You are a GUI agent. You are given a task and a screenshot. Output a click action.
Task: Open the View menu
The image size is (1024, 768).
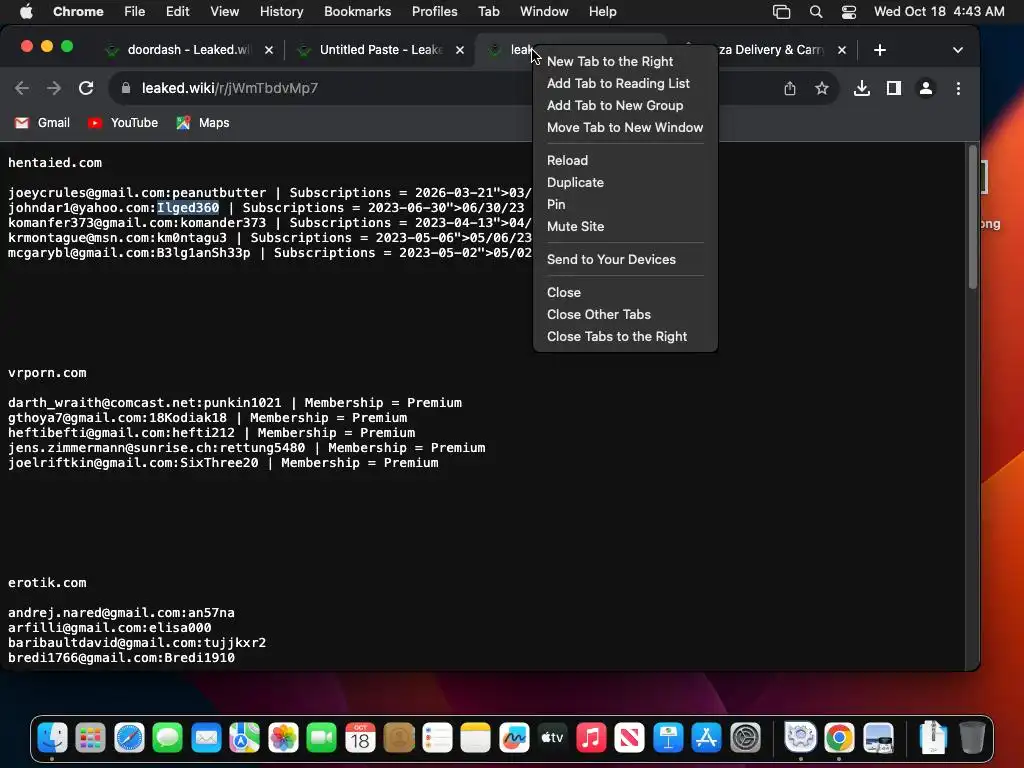point(225,12)
